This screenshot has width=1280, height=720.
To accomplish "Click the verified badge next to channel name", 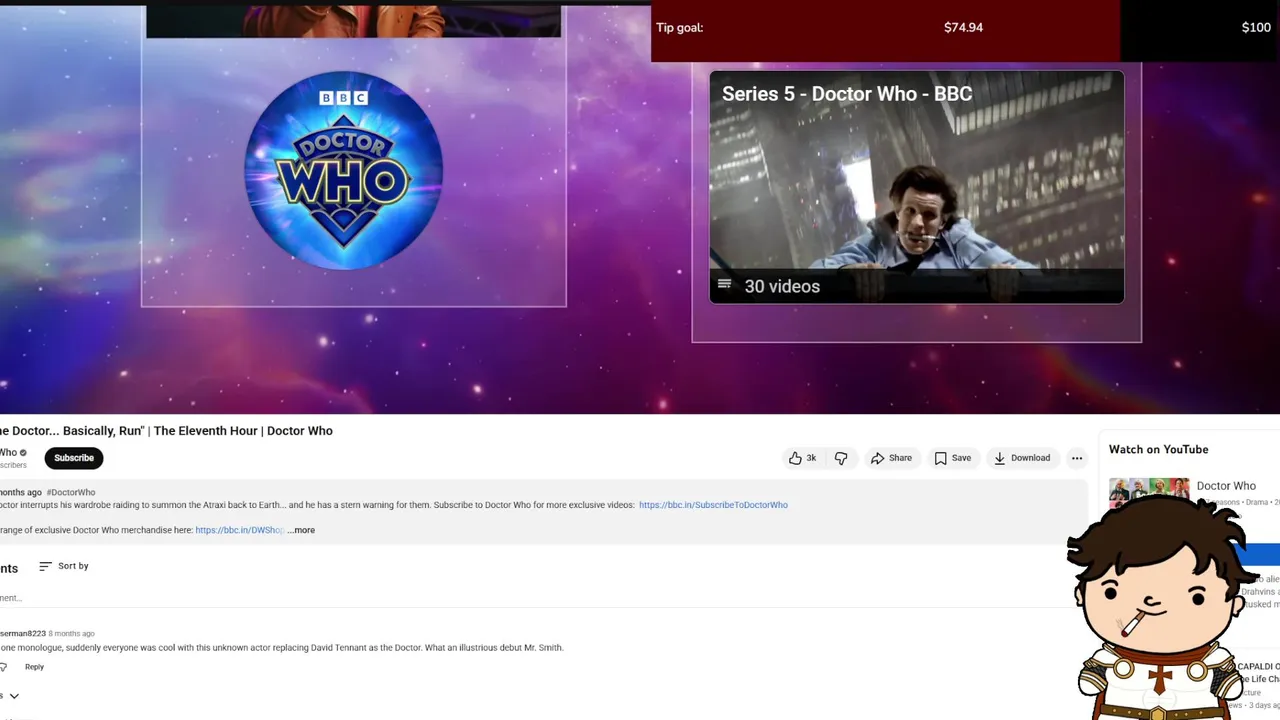I will tap(23, 453).
